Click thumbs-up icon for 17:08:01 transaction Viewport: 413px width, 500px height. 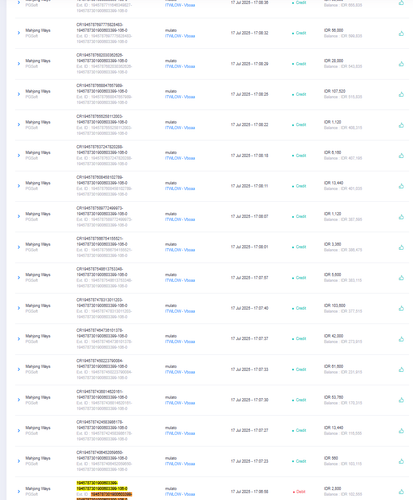point(401,247)
